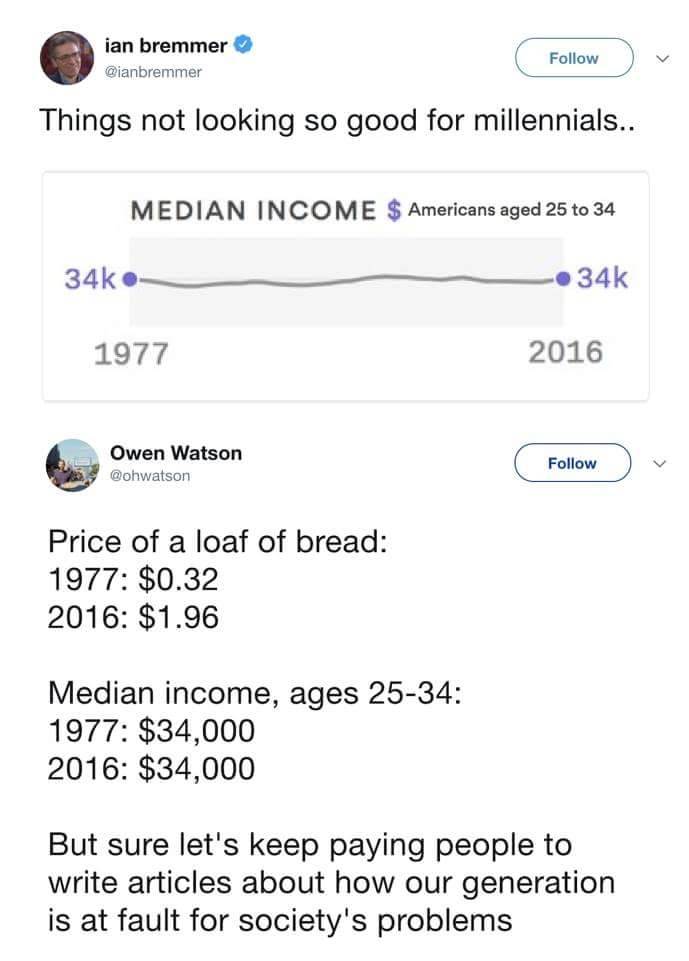
Task: Open Owen Watson's profile picture
Action: 71,465
